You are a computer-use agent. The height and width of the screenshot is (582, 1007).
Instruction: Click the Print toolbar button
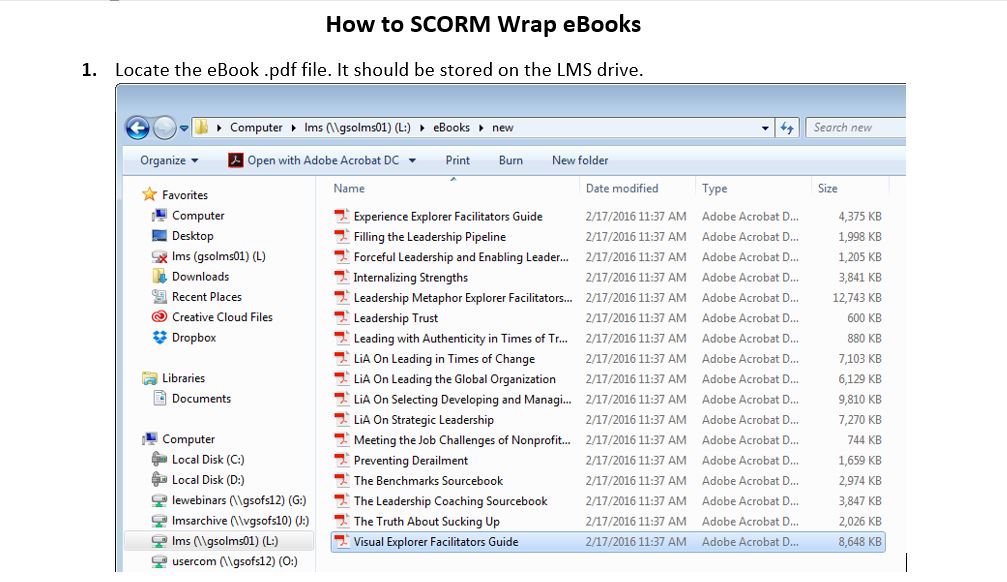pyautogui.click(x=457, y=160)
